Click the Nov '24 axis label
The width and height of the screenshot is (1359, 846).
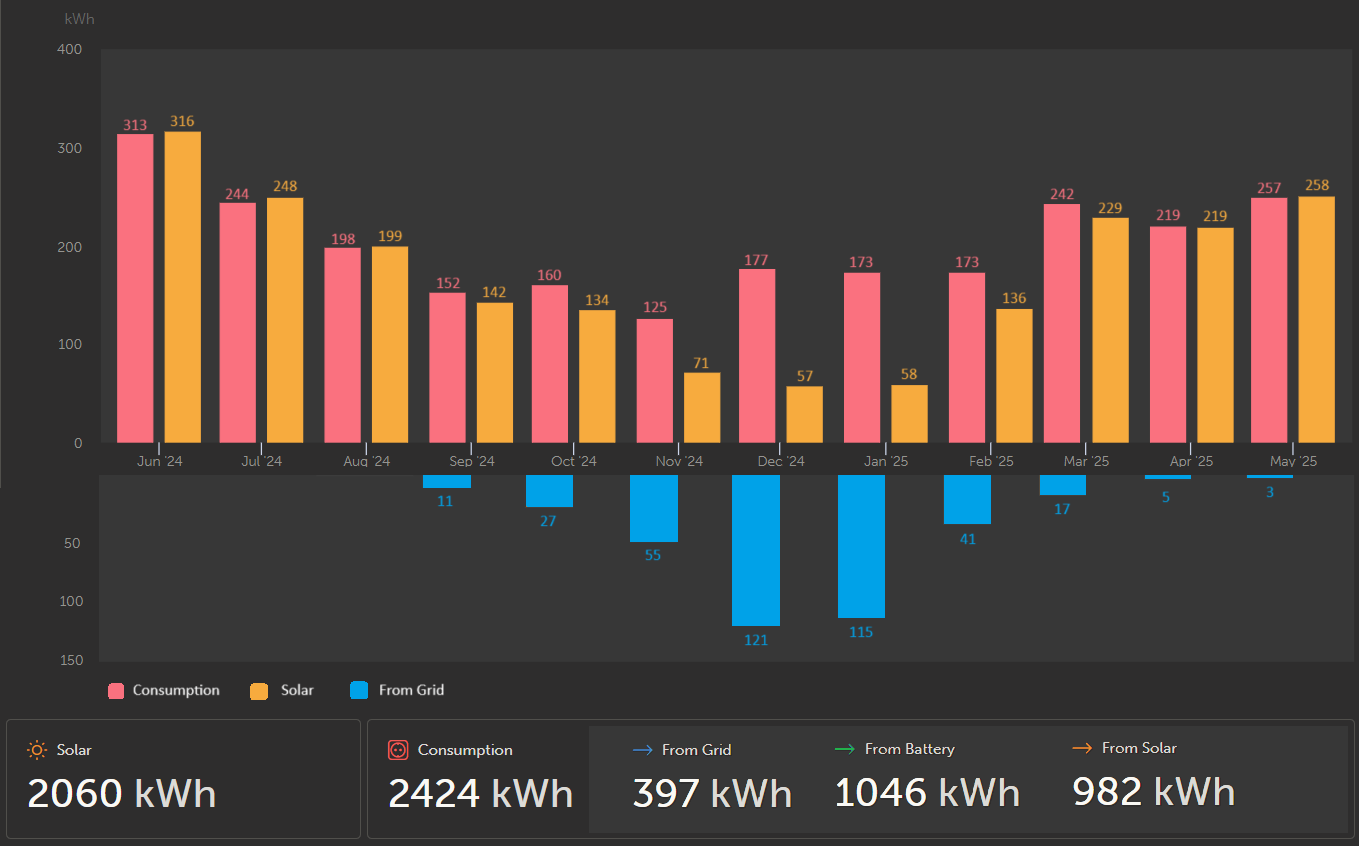click(680, 461)
